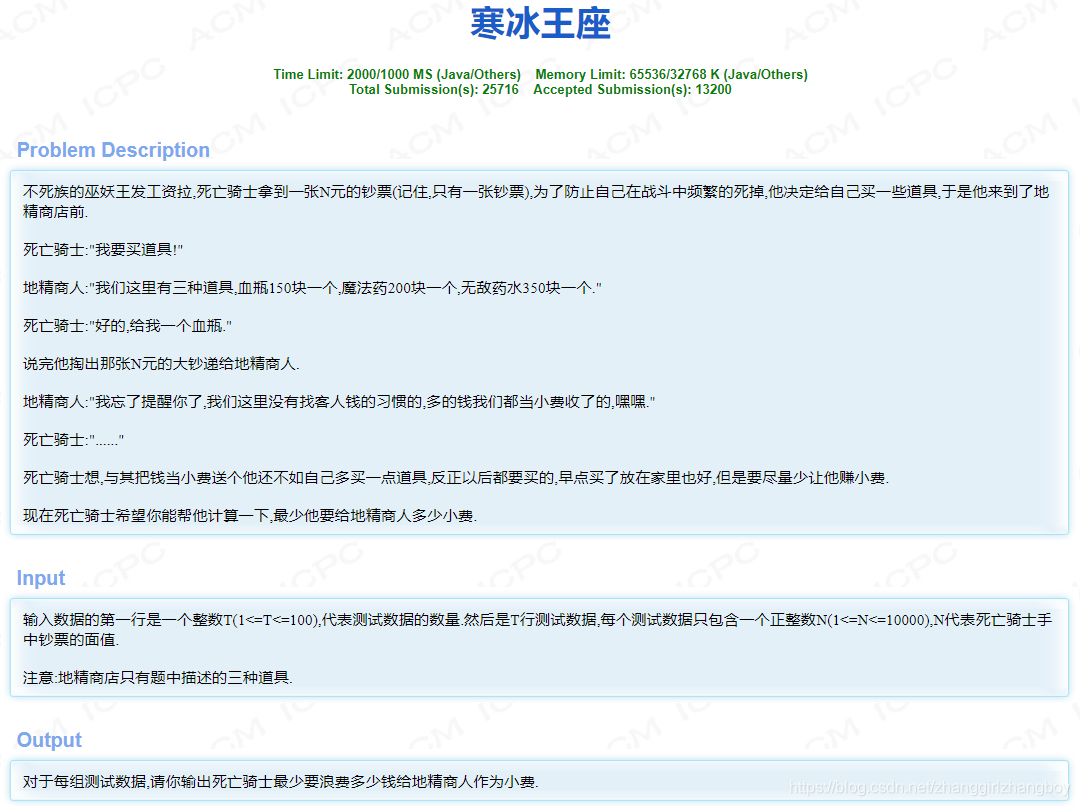Image resolution: width=1080 pixels, height=806 pixels.
Task: Click the line mentioning 血瓶150块一个
Action: [x=312, y=287]
